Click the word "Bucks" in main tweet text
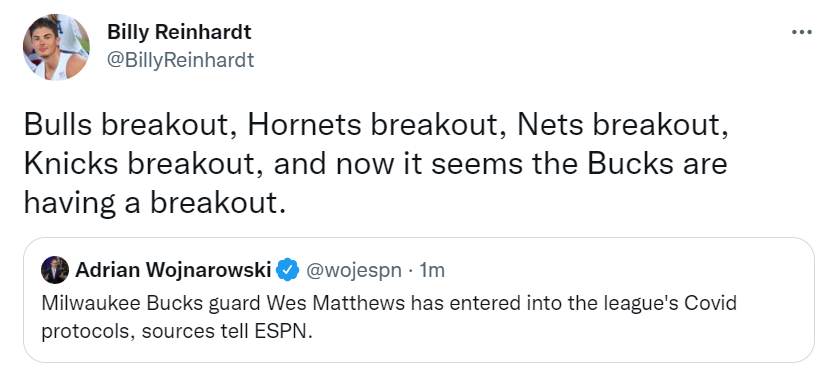This screenshot has width=824, height=379. coord(630,163)
